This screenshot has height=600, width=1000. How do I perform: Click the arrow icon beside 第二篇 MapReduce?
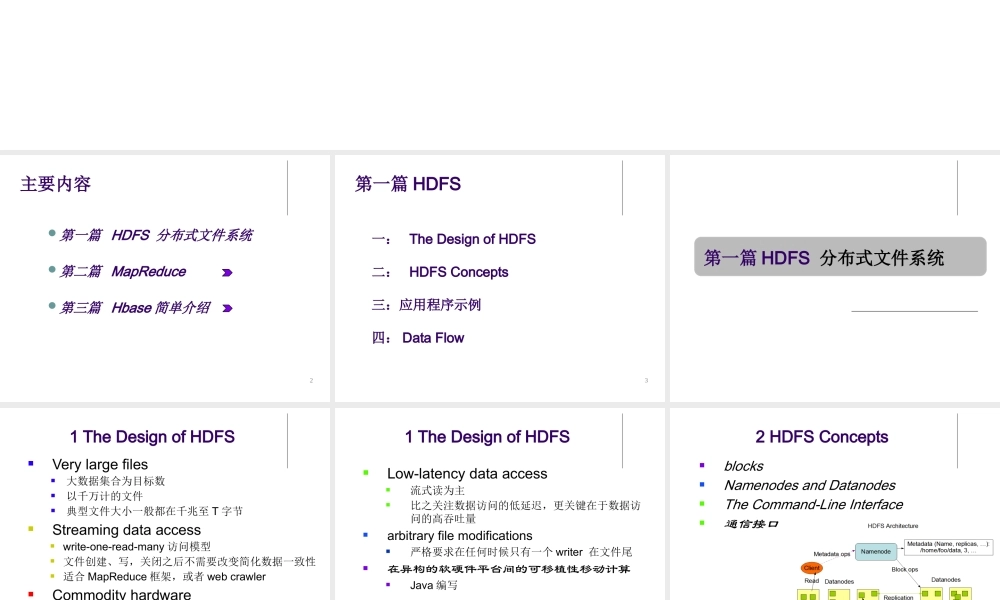click(x=227, y=273)
